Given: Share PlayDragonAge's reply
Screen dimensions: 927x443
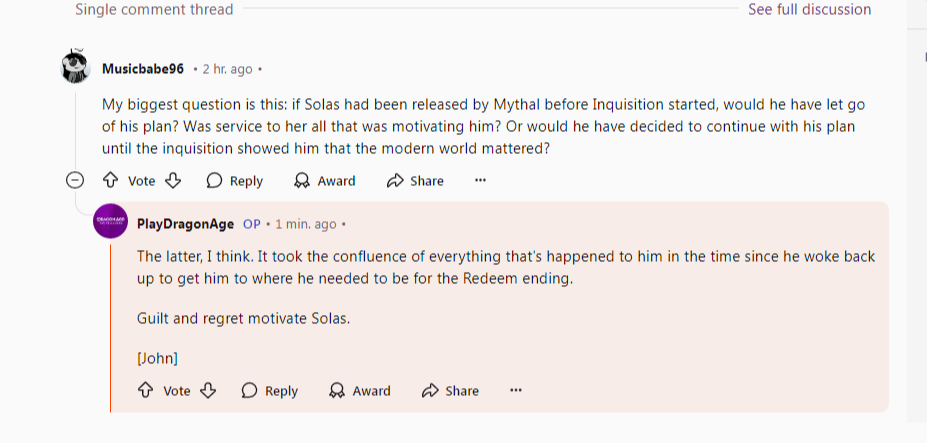Looking at the screenshot, I should pos(450,391).
